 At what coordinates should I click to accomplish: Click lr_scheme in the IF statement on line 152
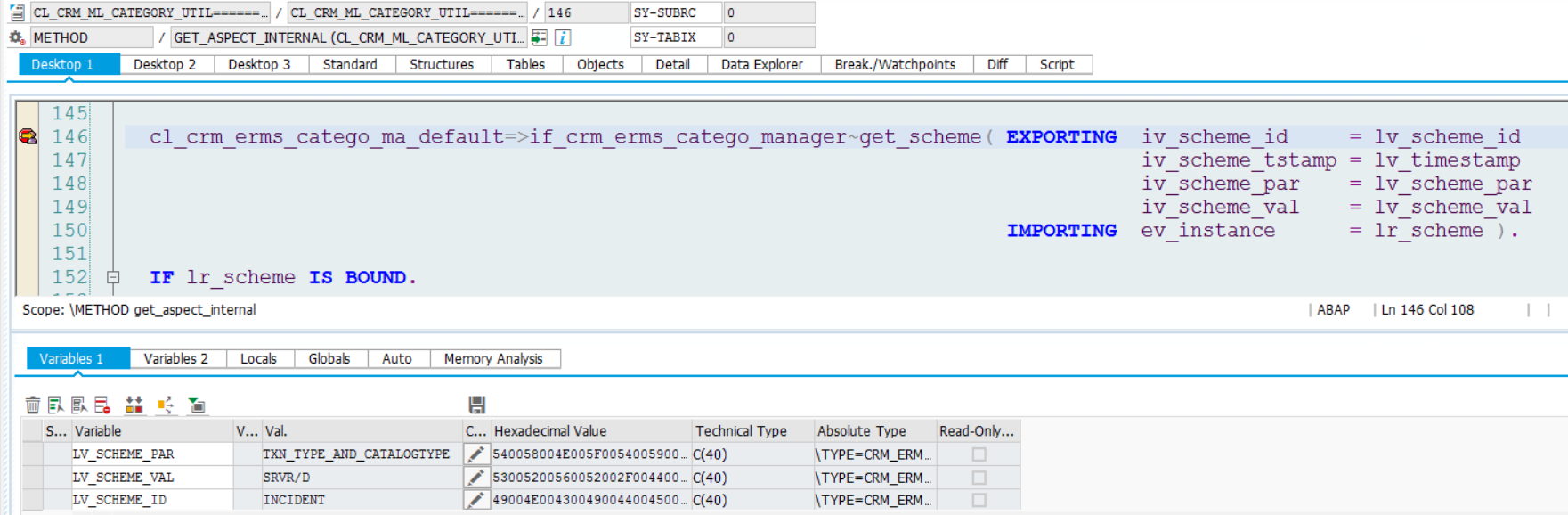click(x=240, y=277)
